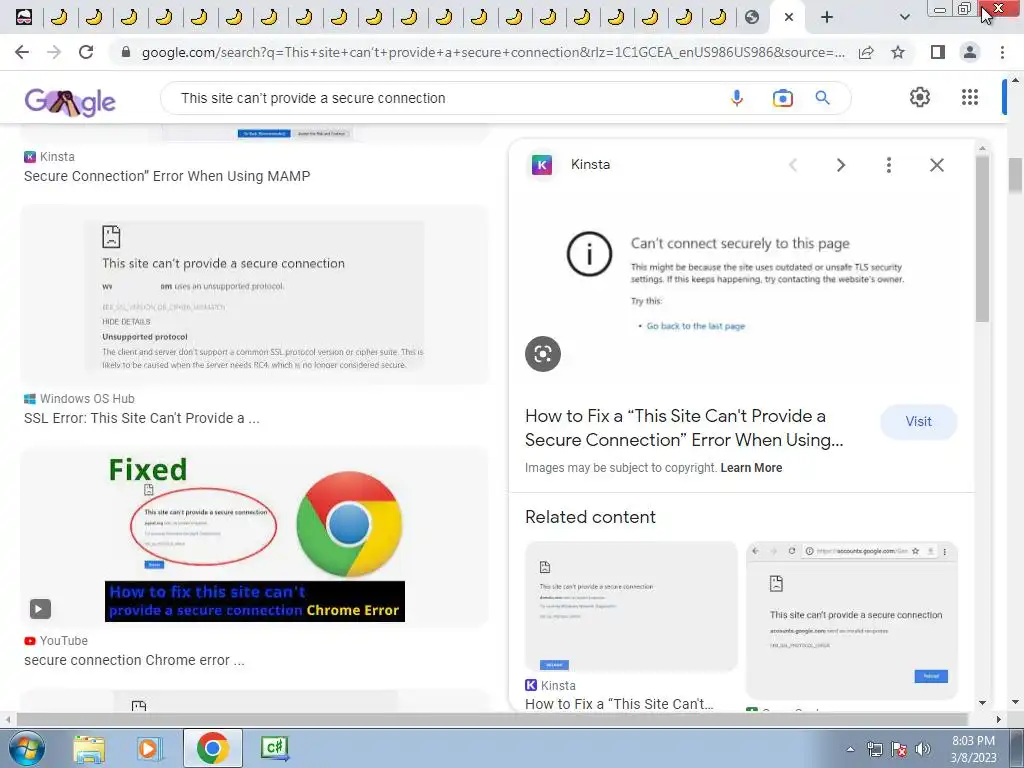Open the Windows OS Hub SSL Error result
Image resolution: width=1024 pixels, height=768 pixels.
point(142,418)
